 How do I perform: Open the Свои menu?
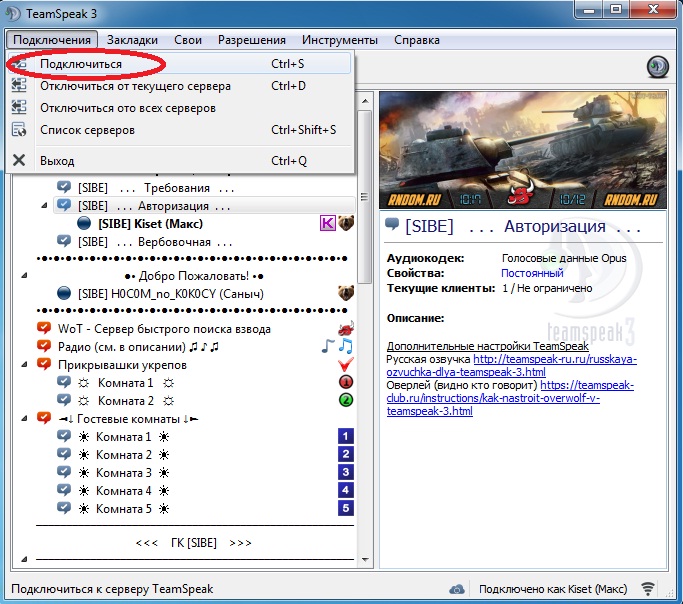188,40
